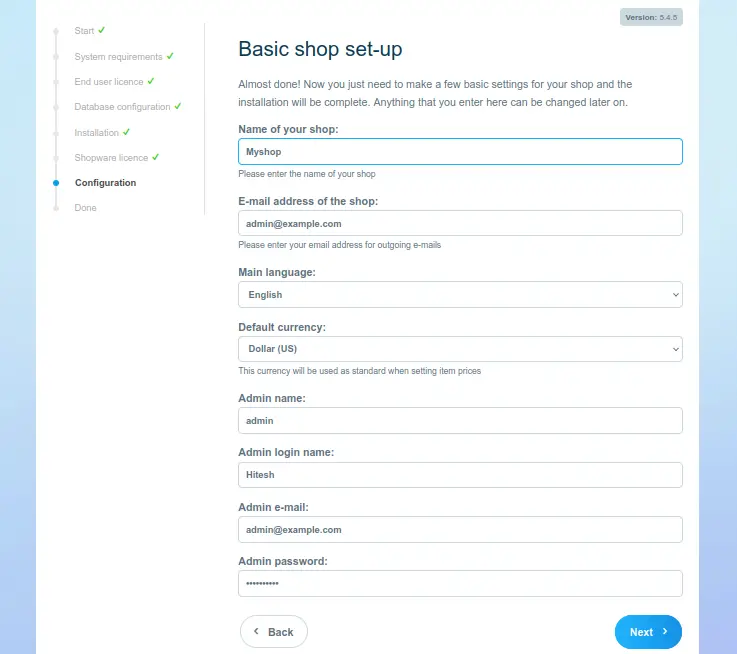Click the Installation step checkmark

point(127,132)
